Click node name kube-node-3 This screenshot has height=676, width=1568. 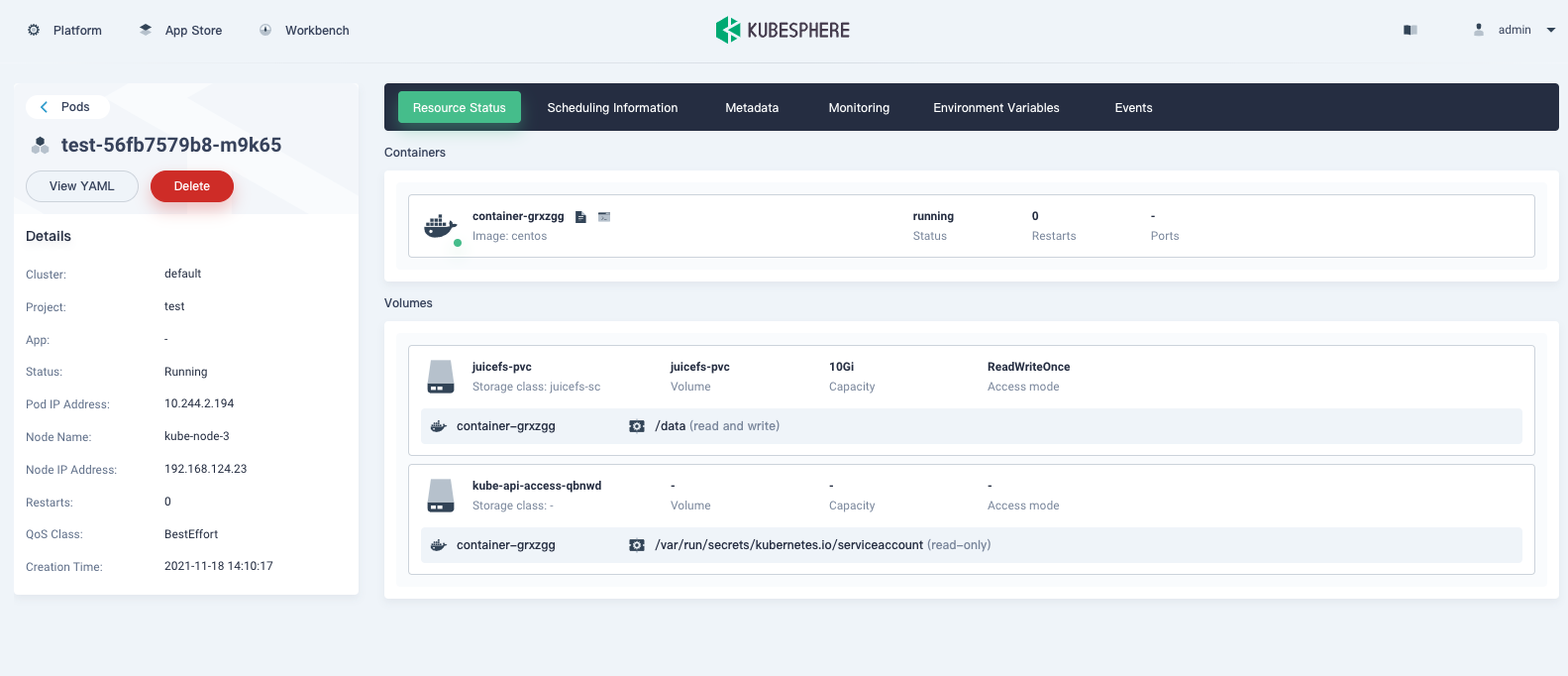197,436
